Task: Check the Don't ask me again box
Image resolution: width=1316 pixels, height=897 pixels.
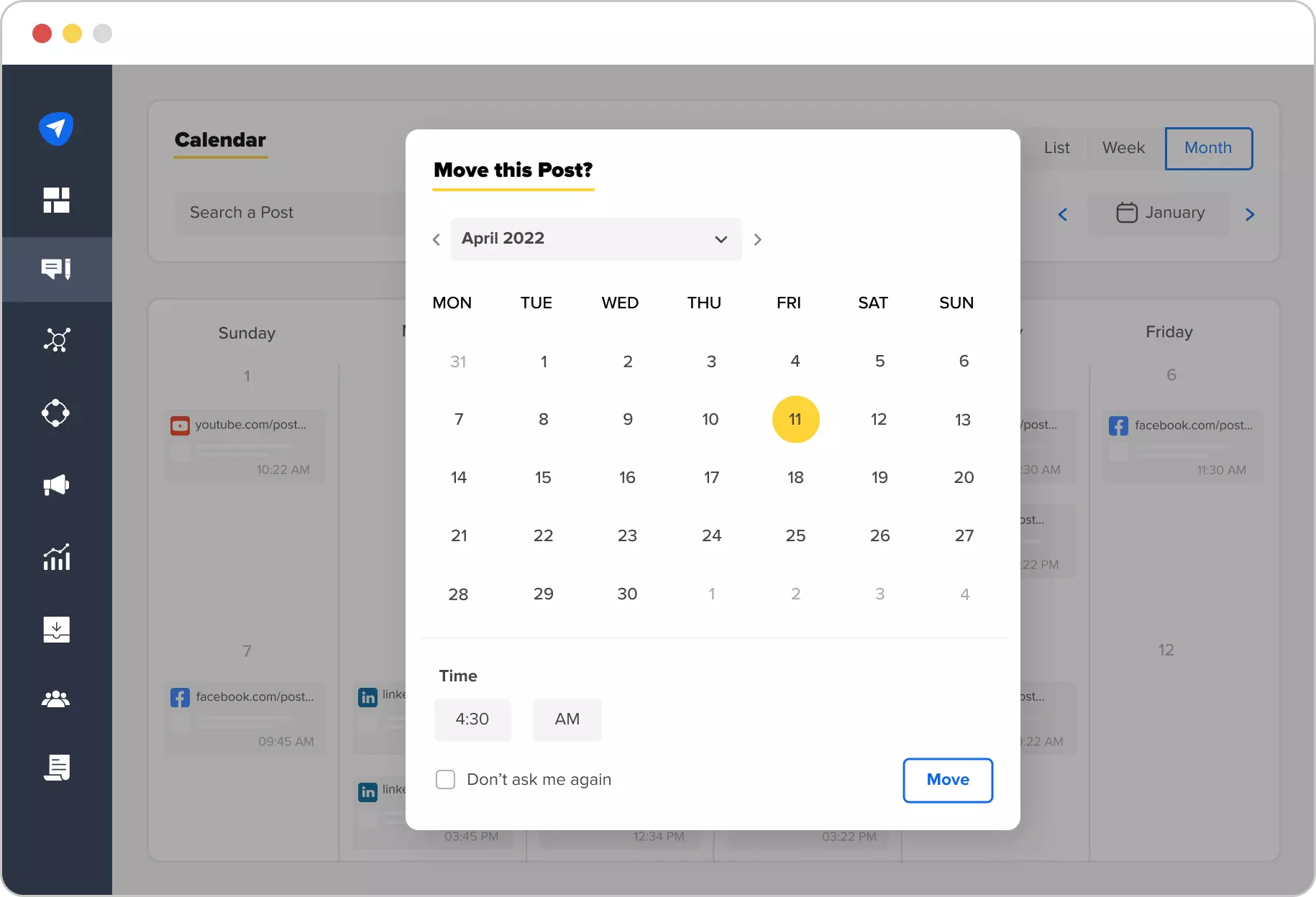Action: (446, 780)
